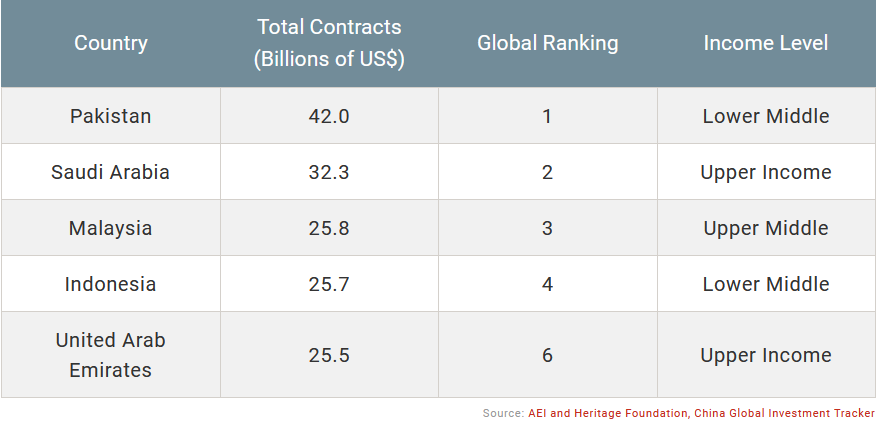The height and width of the screenshot is (422, 879).
Task: Select the Country column header
Action: coord(110,43)
